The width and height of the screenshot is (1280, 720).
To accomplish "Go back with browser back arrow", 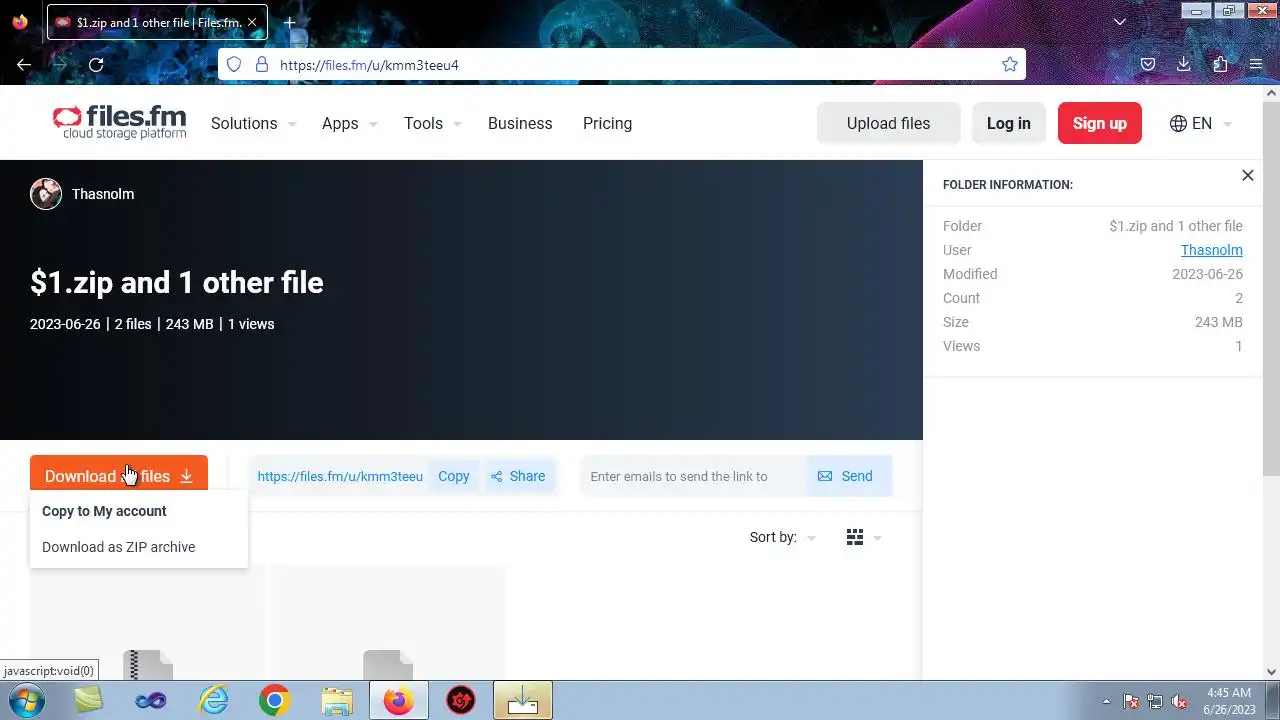I will coord(24,65).
